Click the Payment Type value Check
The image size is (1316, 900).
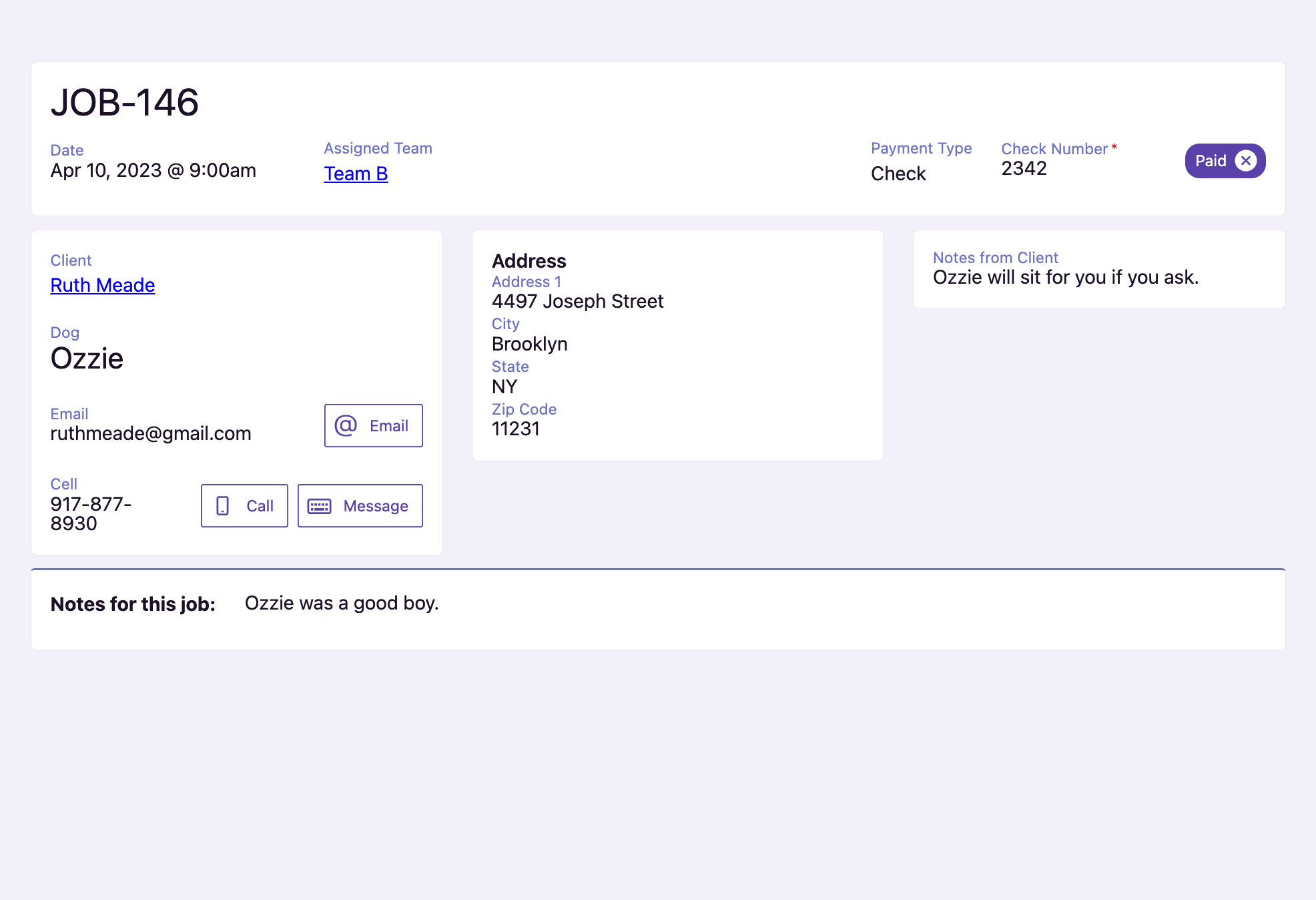coord(898,174)
